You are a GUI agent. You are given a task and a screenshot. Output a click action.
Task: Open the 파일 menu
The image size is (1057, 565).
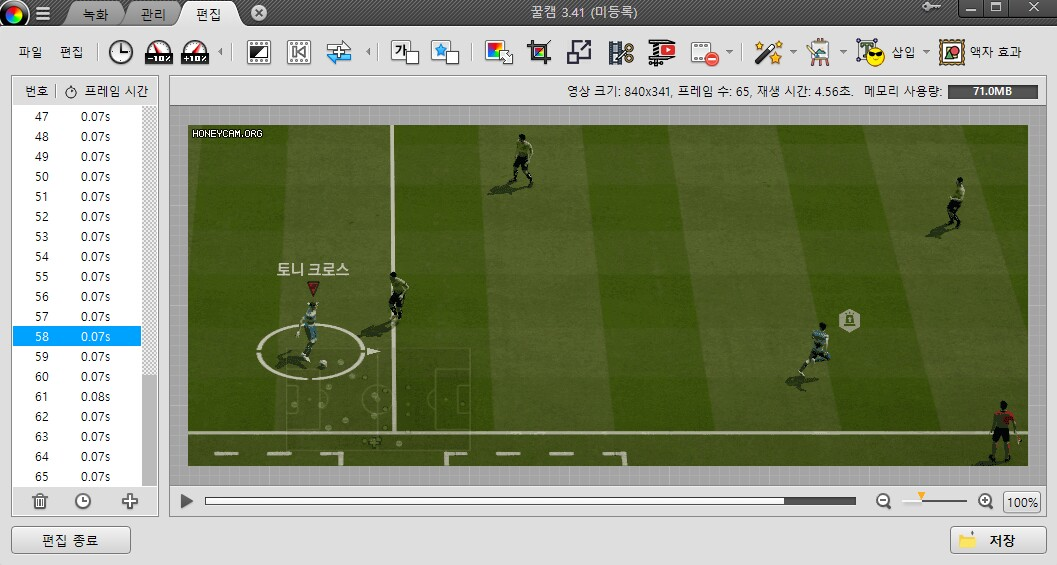(30, 52)
